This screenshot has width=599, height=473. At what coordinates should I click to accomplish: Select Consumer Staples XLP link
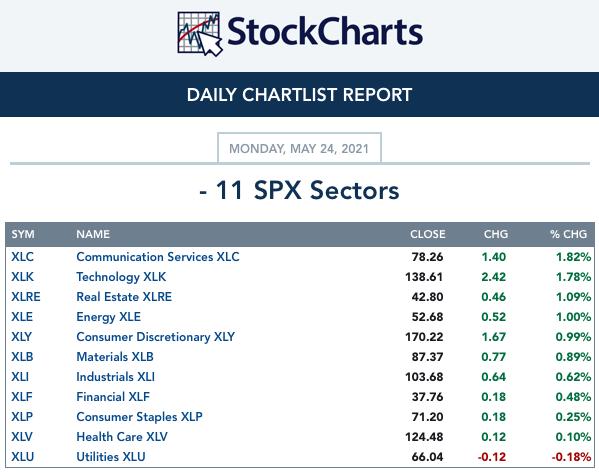click(139, 417)
